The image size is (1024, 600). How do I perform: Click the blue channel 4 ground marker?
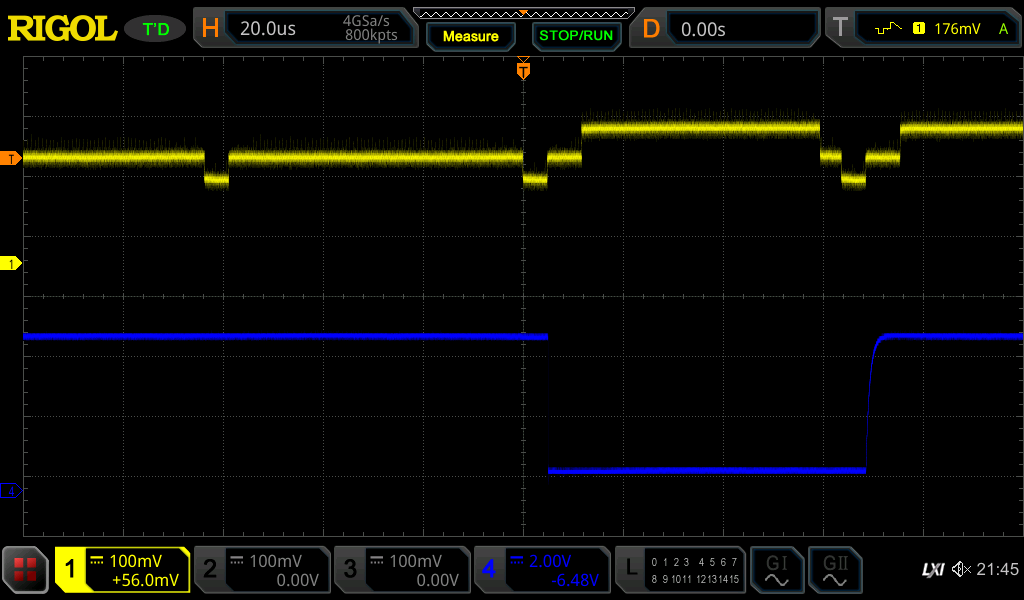point(10,491)
